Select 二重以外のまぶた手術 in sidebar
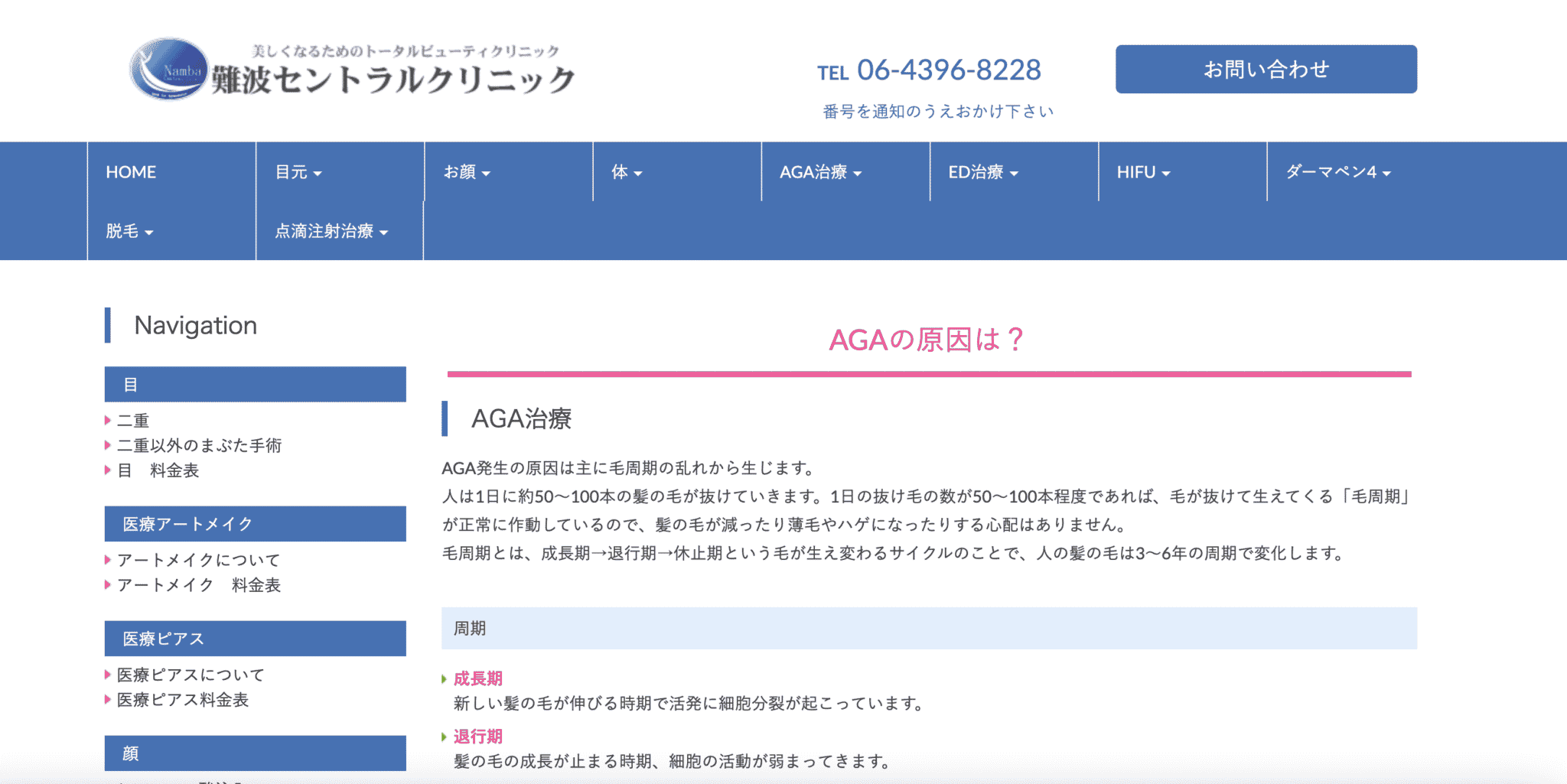The height and width of the screenshot is (784, 1567). [199, 446]
